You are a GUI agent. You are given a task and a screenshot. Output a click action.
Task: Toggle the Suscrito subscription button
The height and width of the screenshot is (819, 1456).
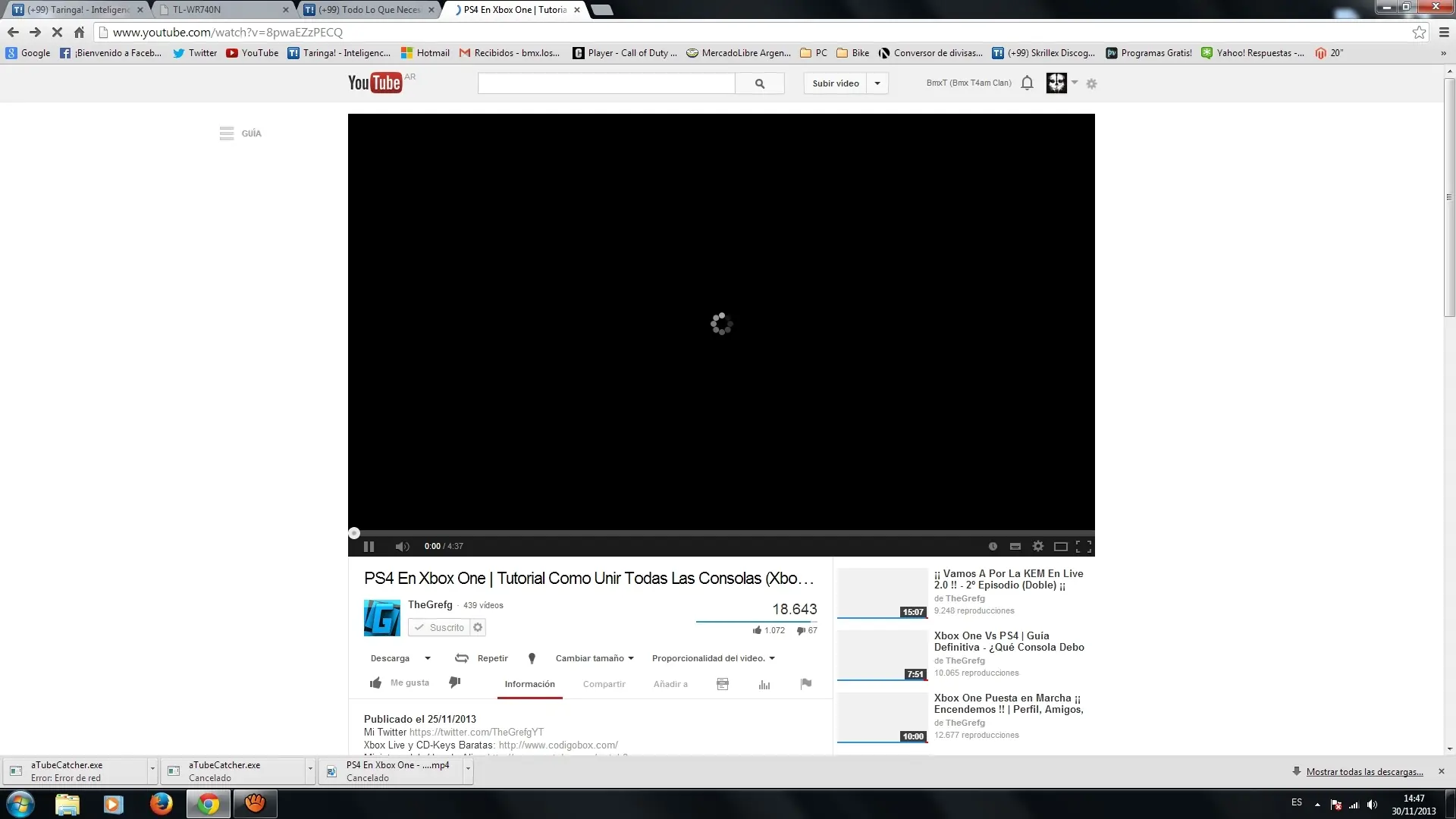coord(439,627)
